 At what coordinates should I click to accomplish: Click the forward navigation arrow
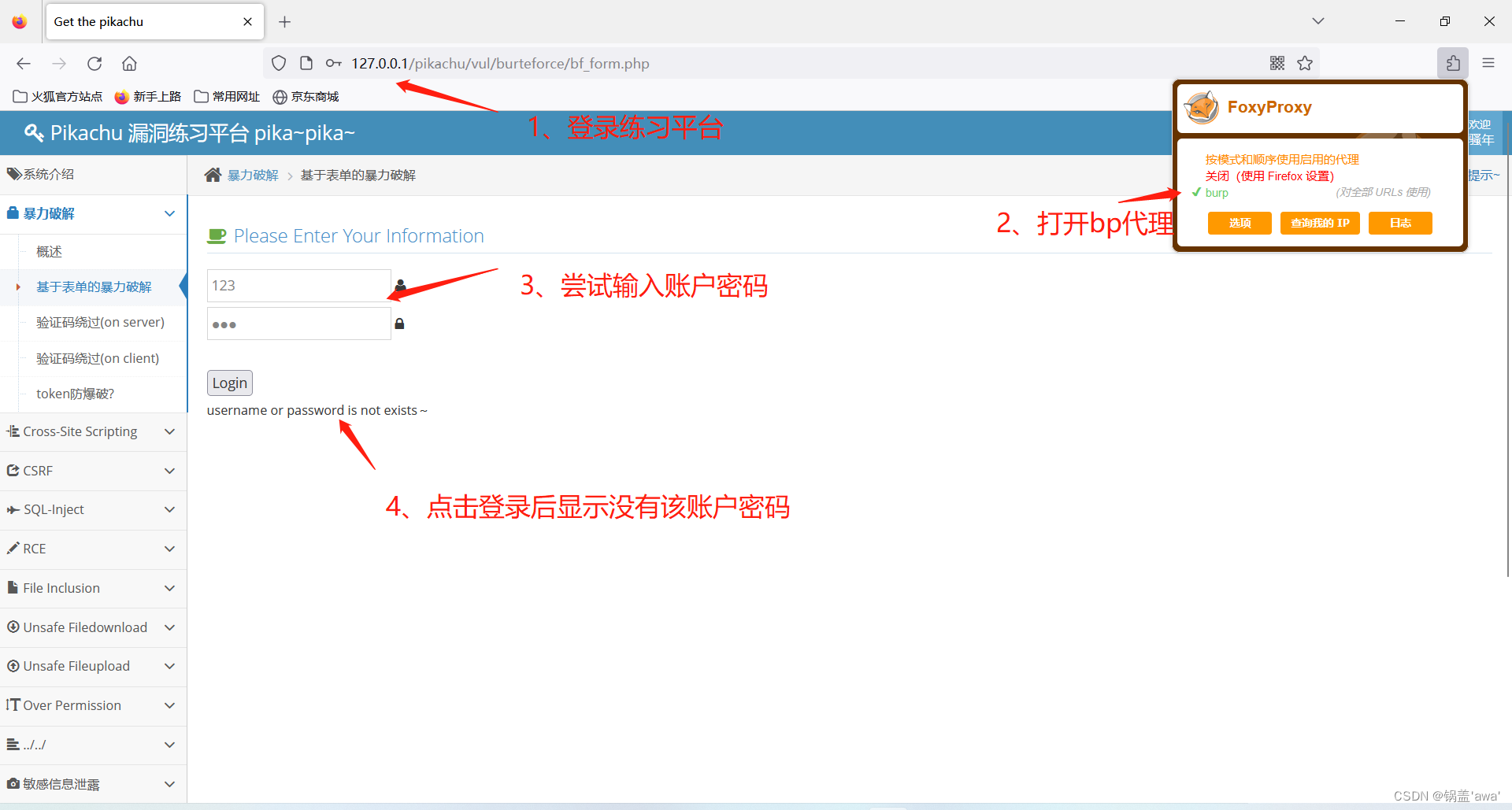tap(59, 64)
